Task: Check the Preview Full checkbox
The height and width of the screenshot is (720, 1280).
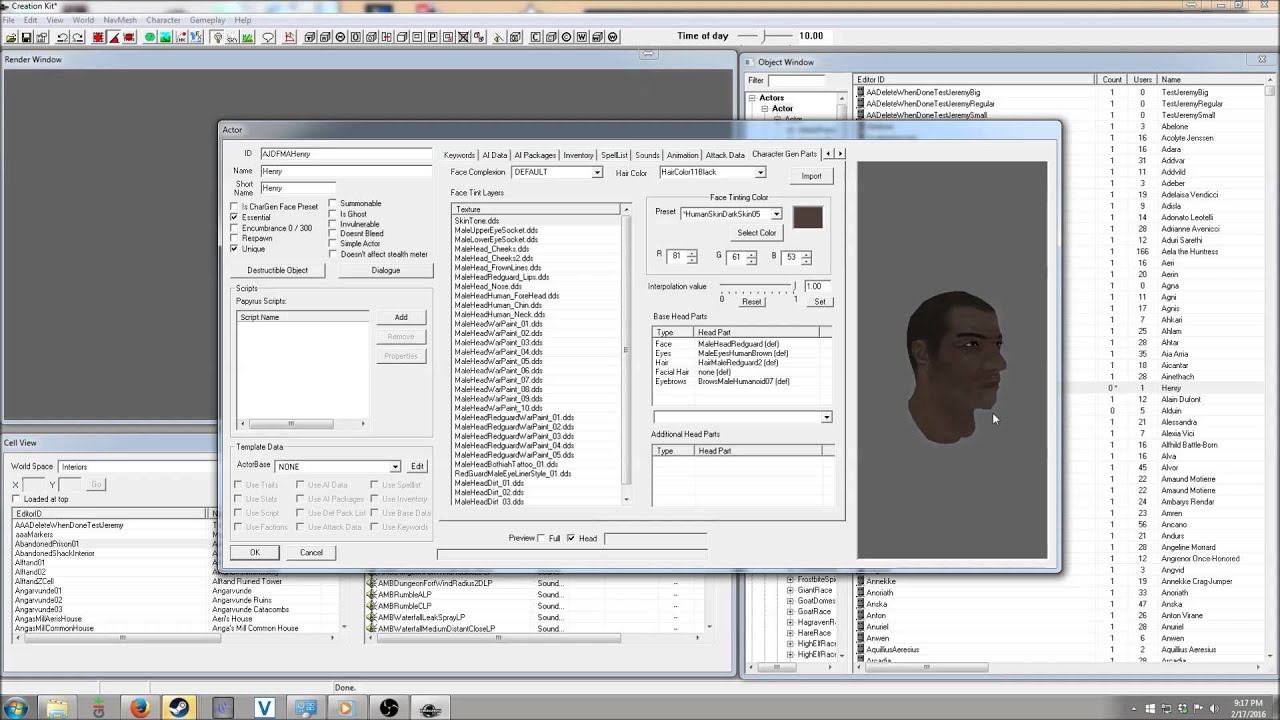Action: [541, 538]
